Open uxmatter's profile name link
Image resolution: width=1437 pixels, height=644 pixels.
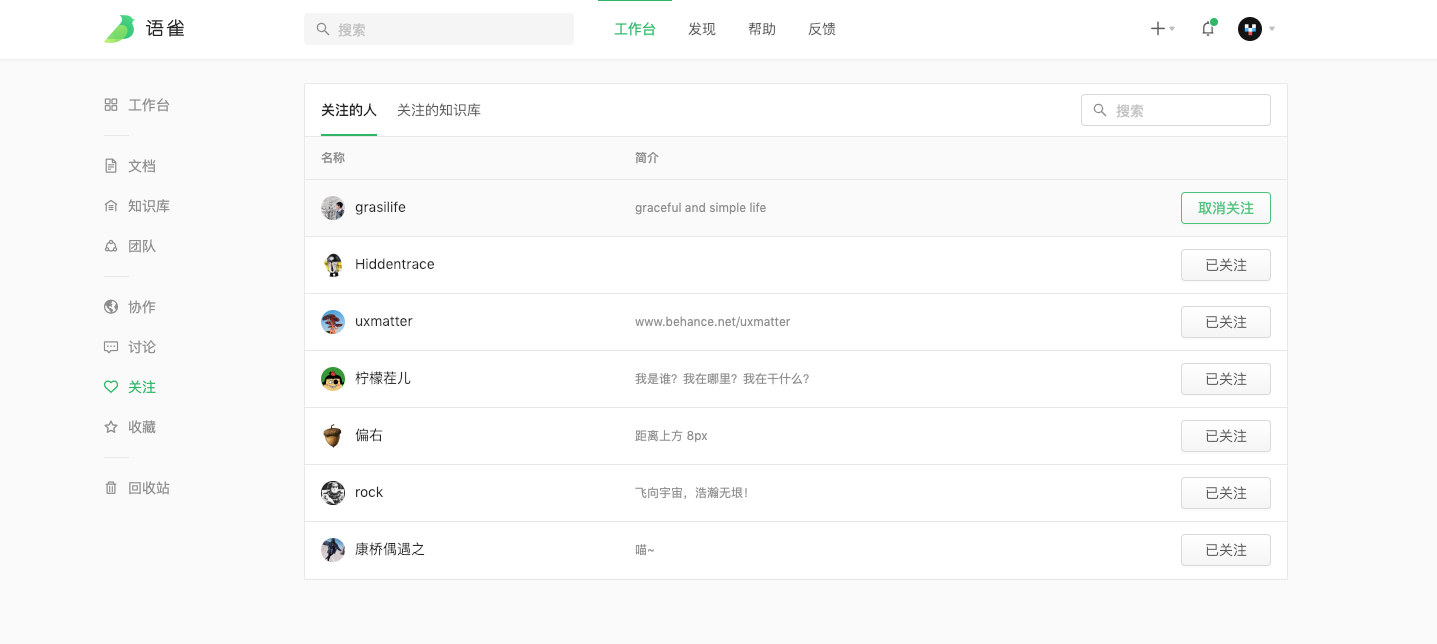383,321
